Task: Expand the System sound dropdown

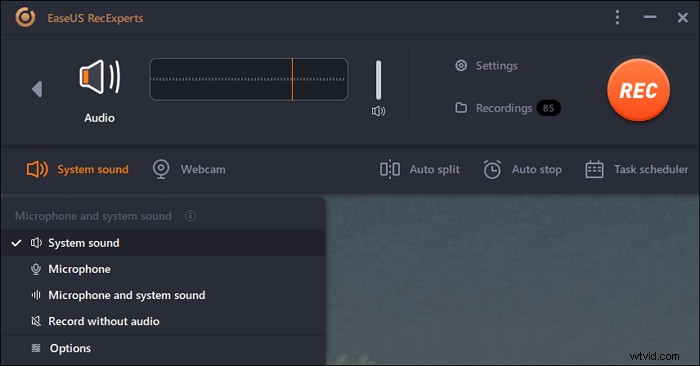Action: [93, 169]
